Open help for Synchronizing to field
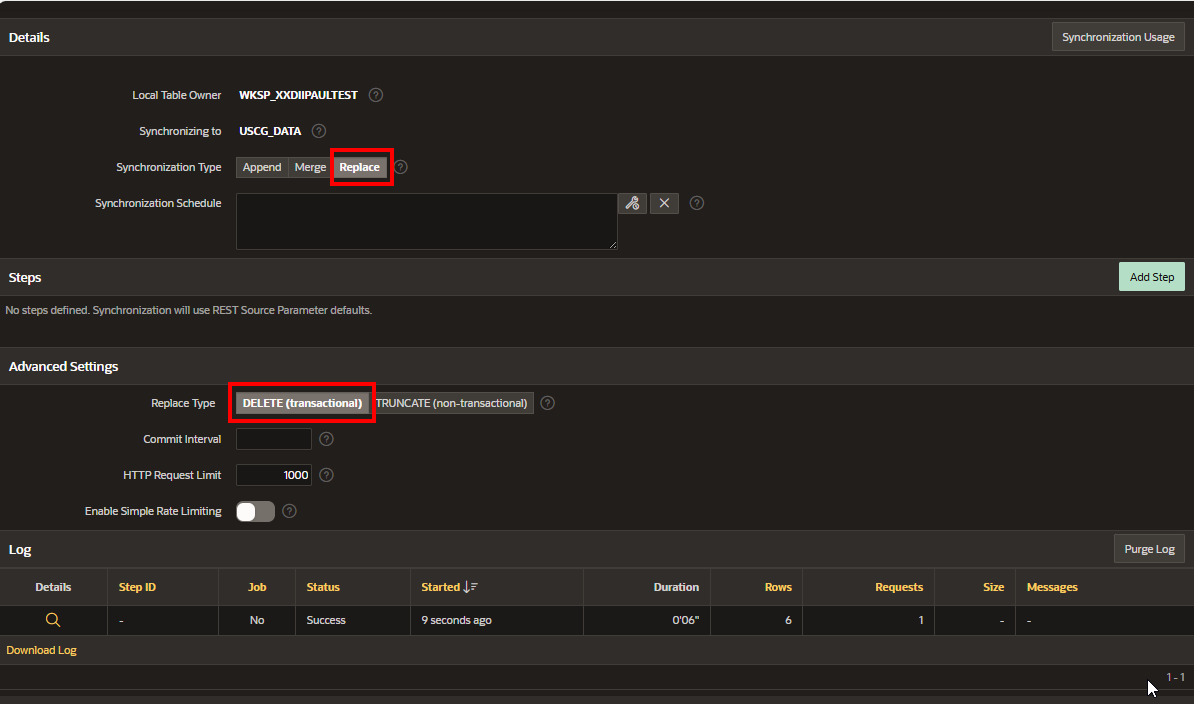The image size is (1194, 704). click(x=319, y=131)
